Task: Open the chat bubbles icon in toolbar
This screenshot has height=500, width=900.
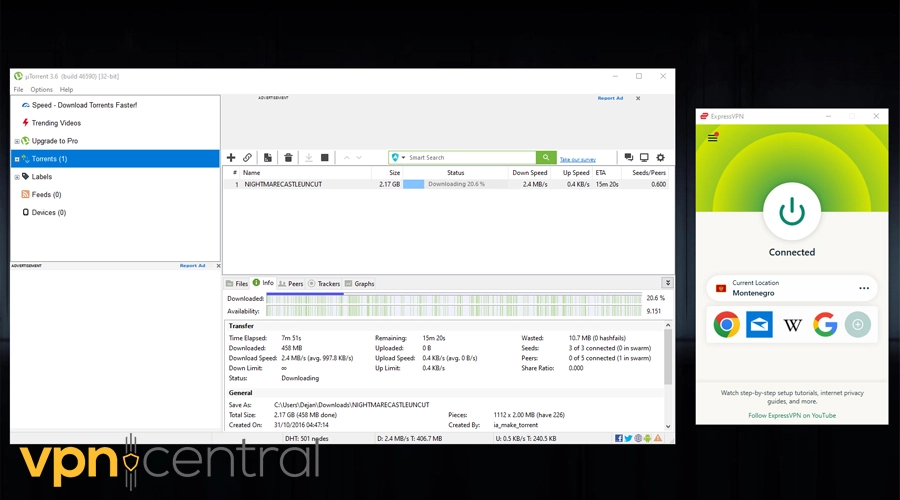Action: pos(629,157)
